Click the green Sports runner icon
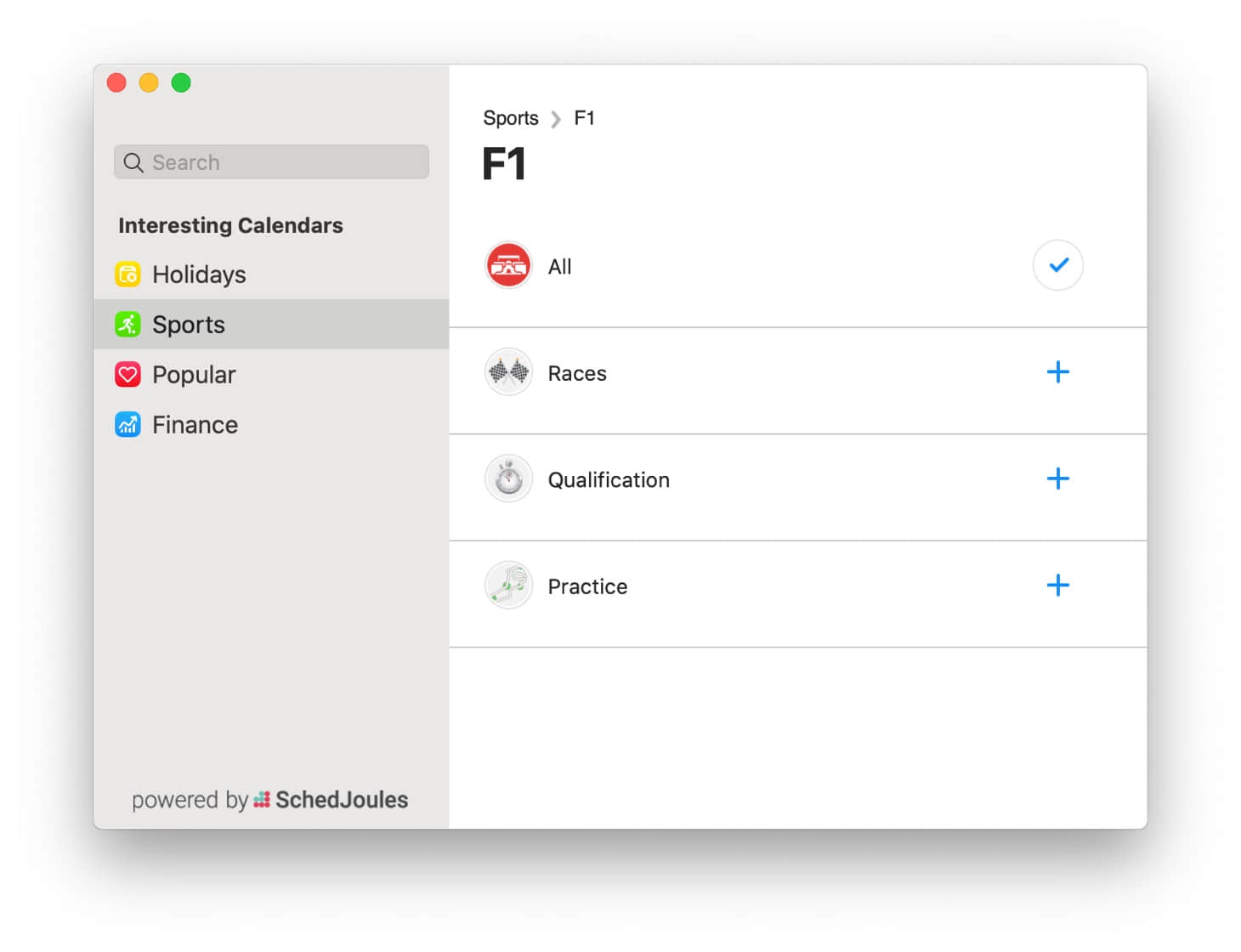This screenshot has width=1241, height=952. 127,324
